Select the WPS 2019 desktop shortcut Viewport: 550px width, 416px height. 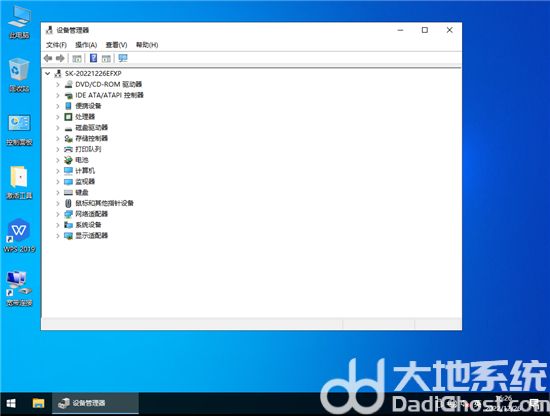pyautogui.click(x=19, y=236)
